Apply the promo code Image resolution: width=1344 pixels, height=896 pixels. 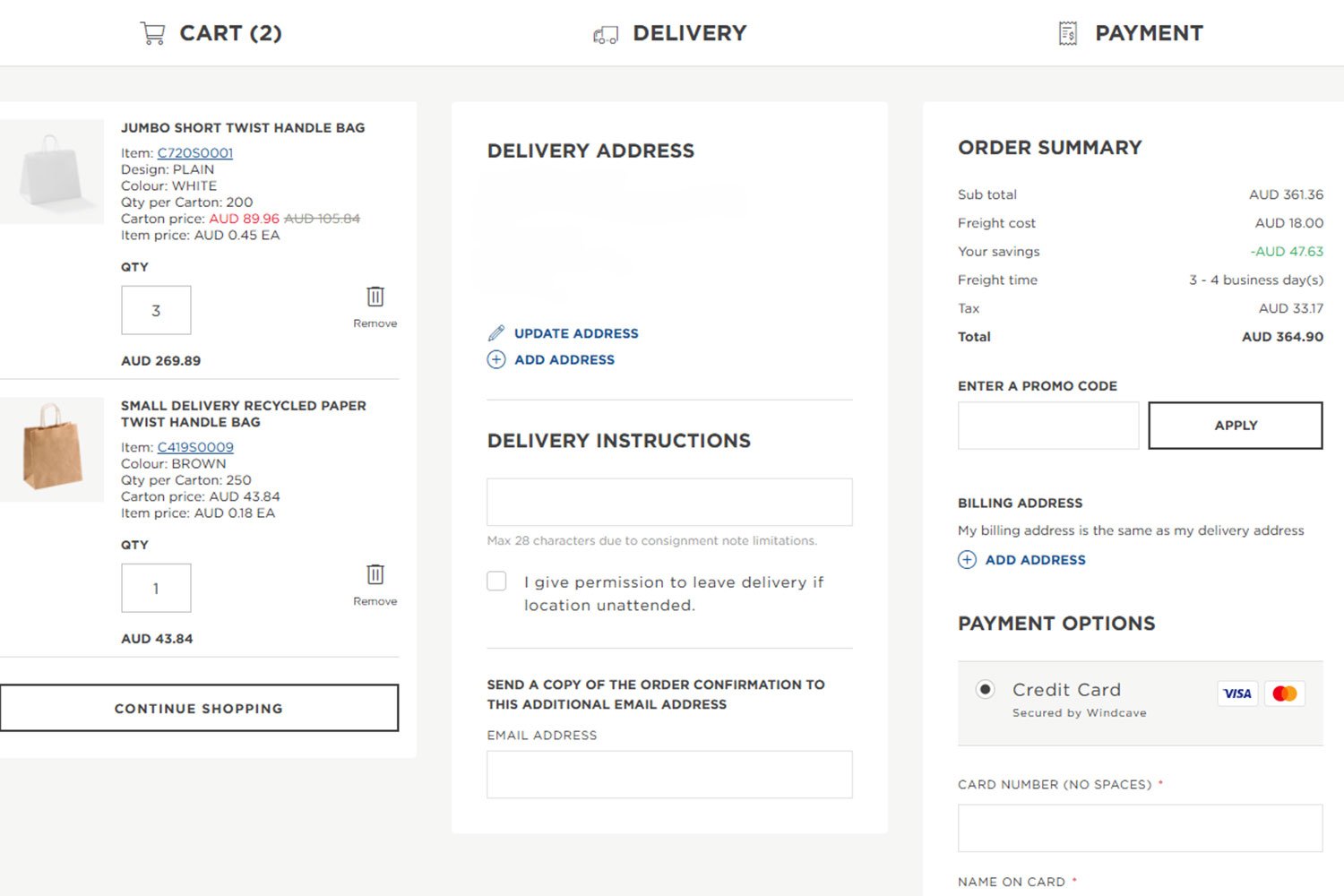tap(1235, 426)
